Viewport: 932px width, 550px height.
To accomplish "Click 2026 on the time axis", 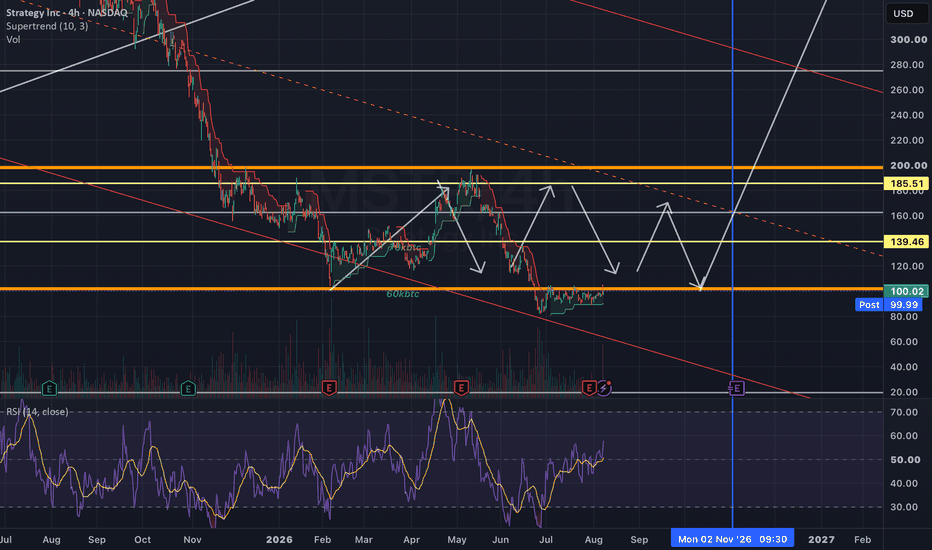I will click(x=279, y=539).
